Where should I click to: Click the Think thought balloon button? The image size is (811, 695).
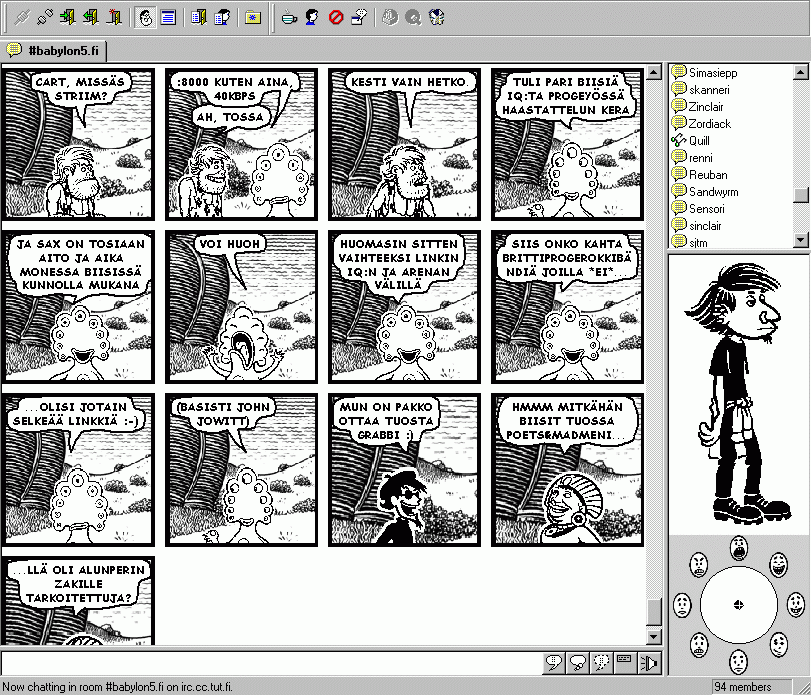tap(578, 662)
